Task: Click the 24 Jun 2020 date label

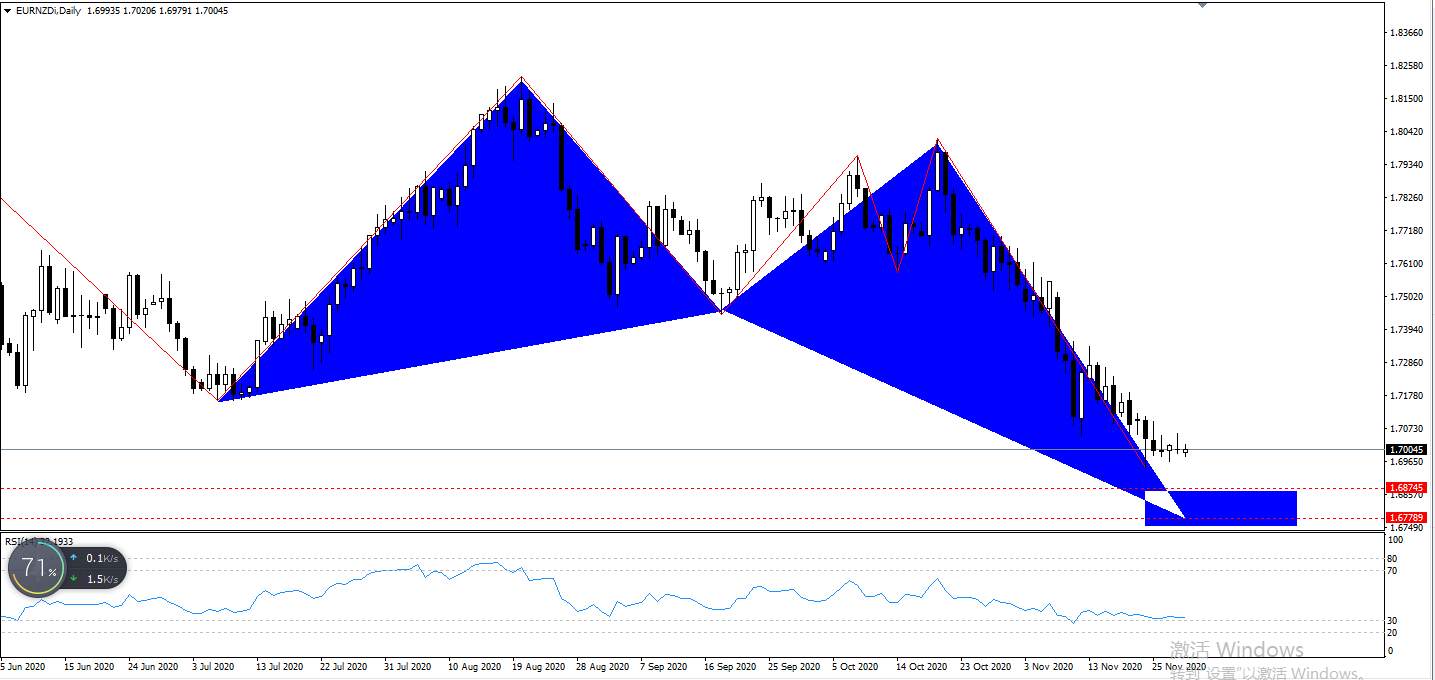Action: 153,666
